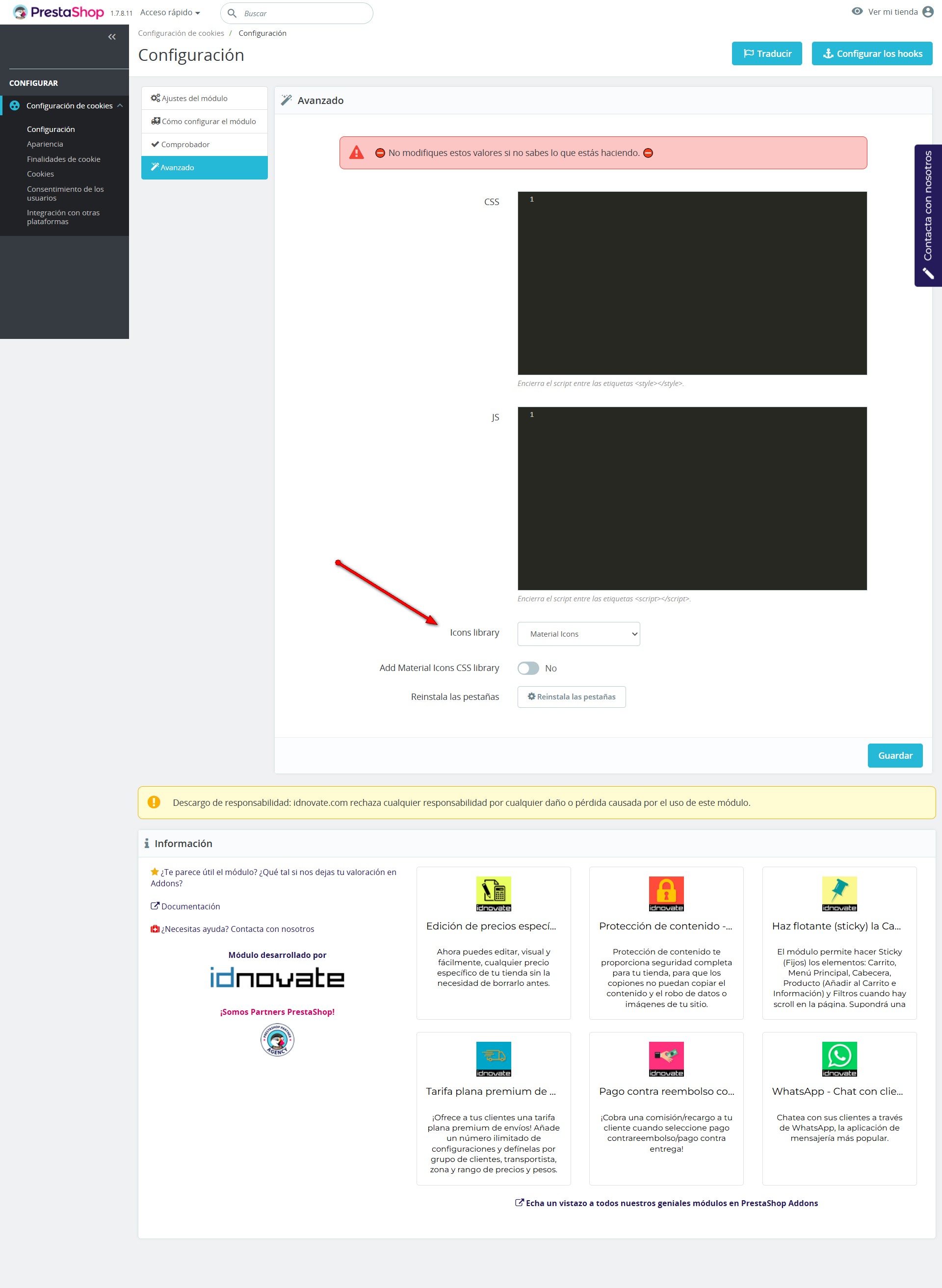Click into the Buscar search field

pyautogui.click(x=302, y=13)
